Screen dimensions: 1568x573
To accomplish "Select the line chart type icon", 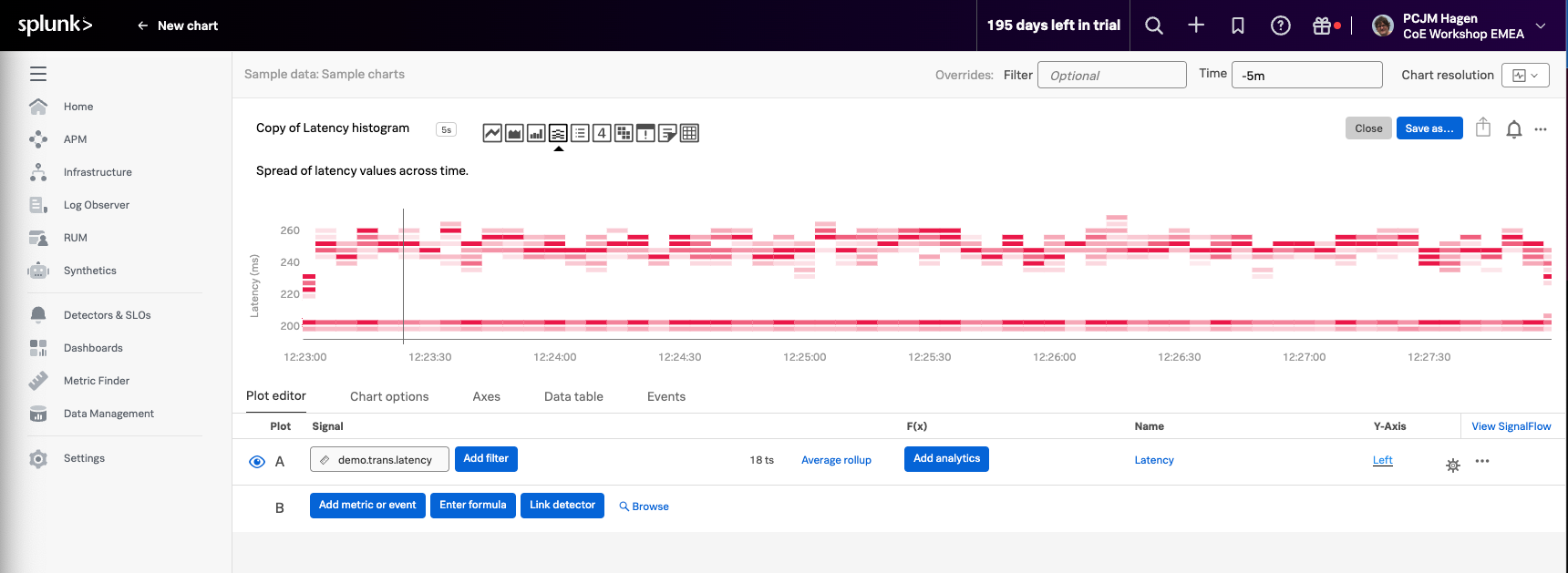I will tap(492, 133).
